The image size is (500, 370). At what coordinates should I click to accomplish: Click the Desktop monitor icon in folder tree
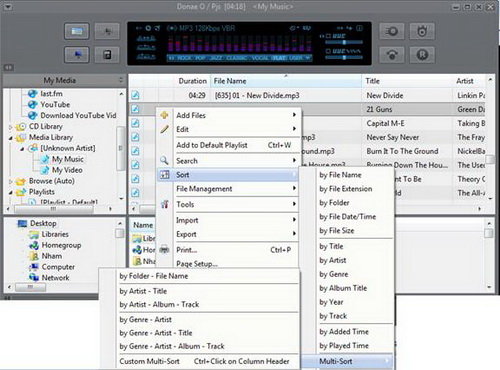pos(22,223)
